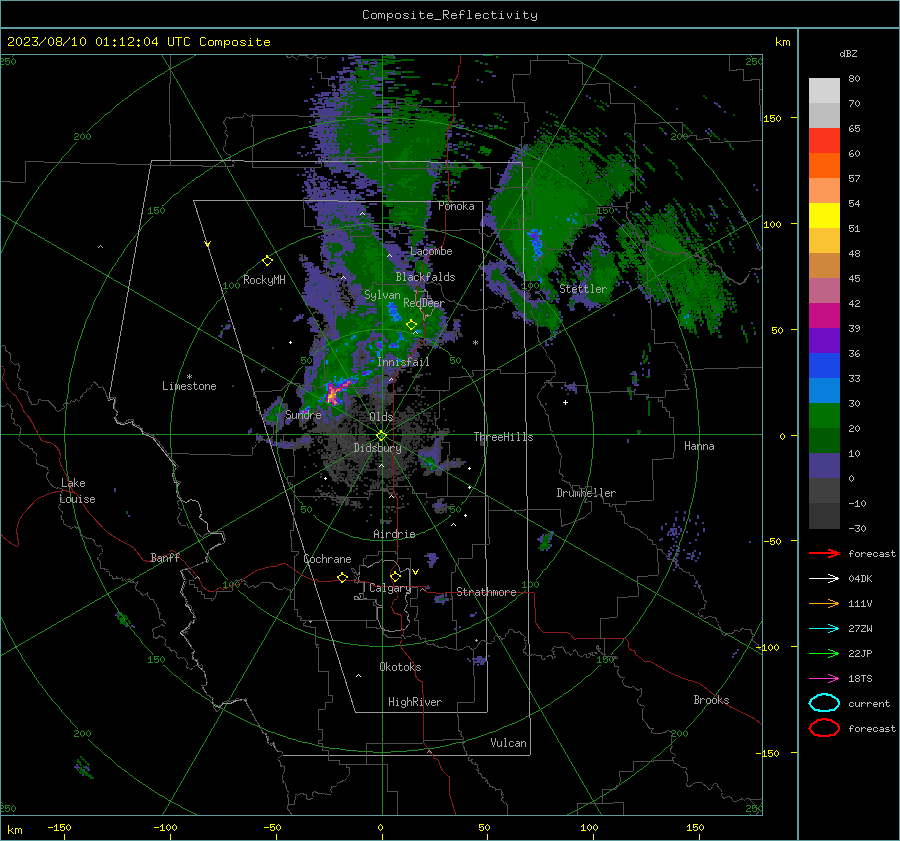The height and width of the screenshot is (841, 900).
Task: Click the Sylvan label
Action: tap(382, 295)
